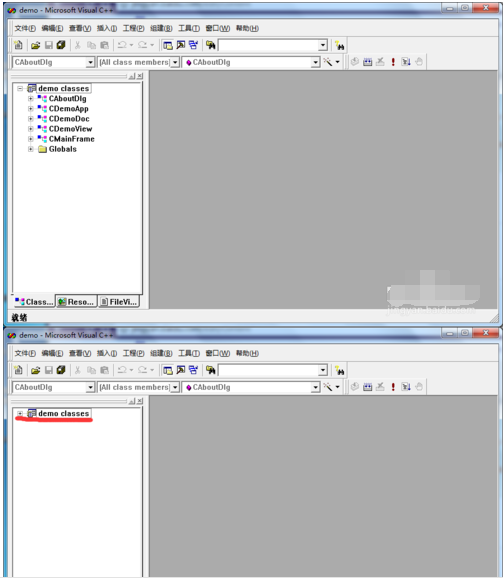Click Go debug icon in top window

pos(406,62)
